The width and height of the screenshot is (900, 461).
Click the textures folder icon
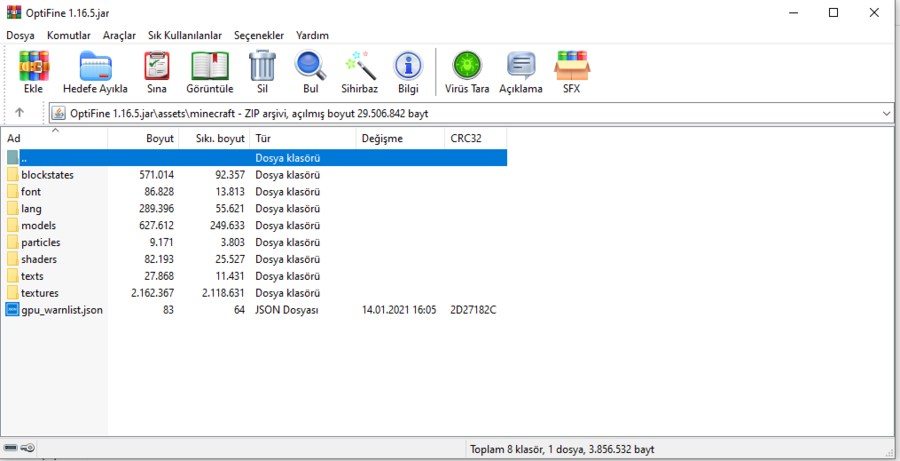(x=13, y=293)
